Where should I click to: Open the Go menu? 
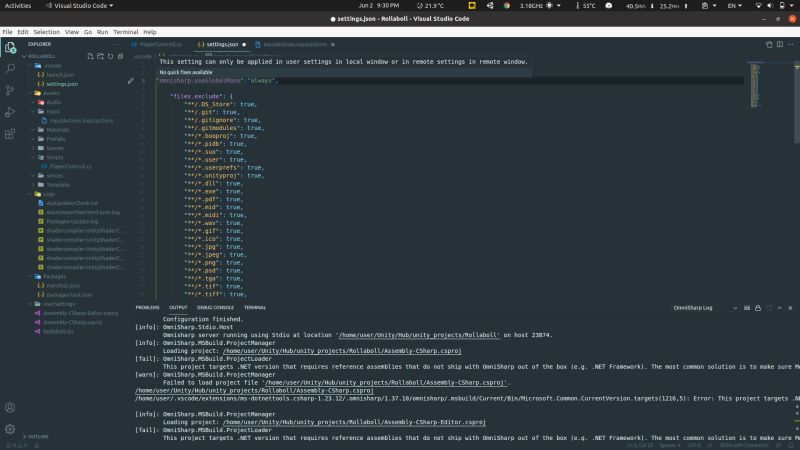(88, 32)
